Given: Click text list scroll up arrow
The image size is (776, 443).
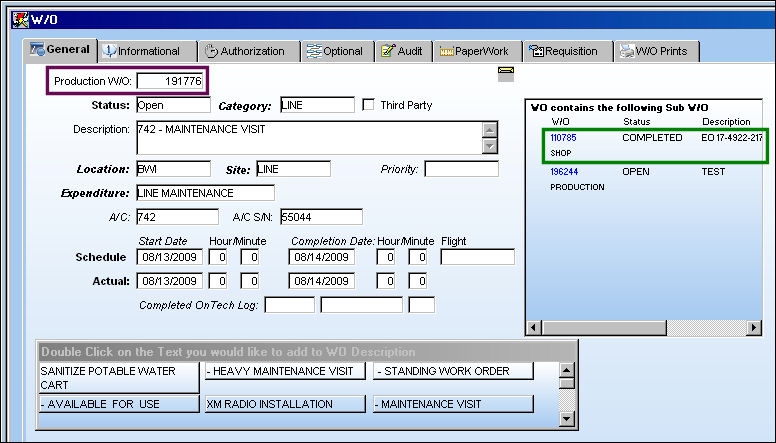Looking at the screenshot, I should pos(567,370).
